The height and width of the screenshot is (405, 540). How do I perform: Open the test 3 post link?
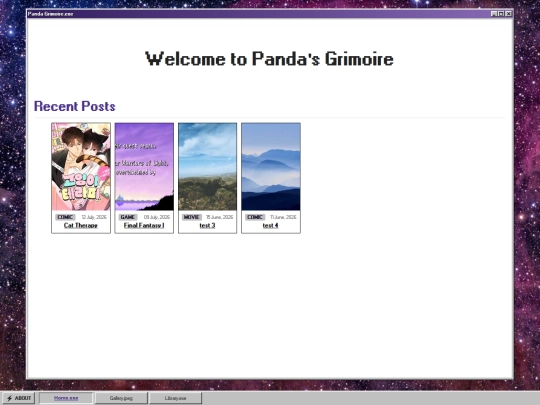click(x=207, y=226)
